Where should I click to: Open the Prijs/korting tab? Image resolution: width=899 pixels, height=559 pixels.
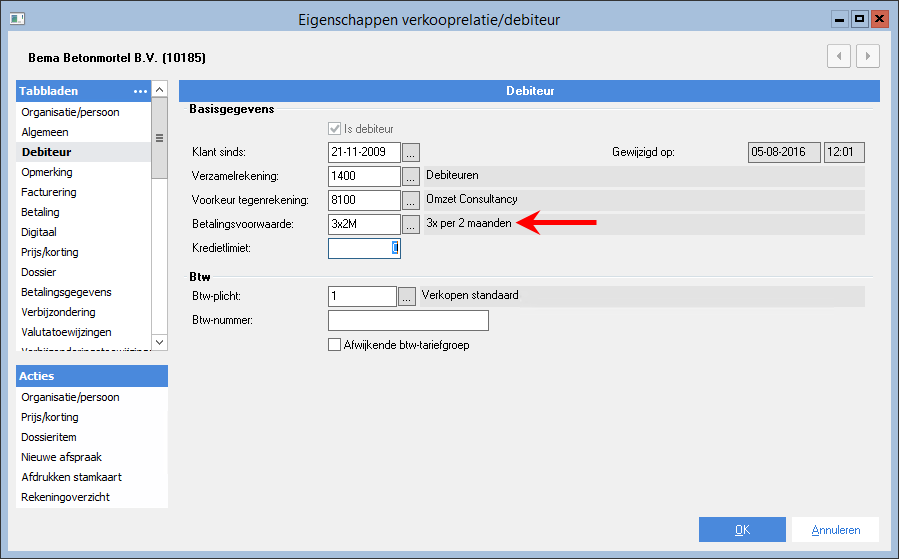[x=84, y=252]
